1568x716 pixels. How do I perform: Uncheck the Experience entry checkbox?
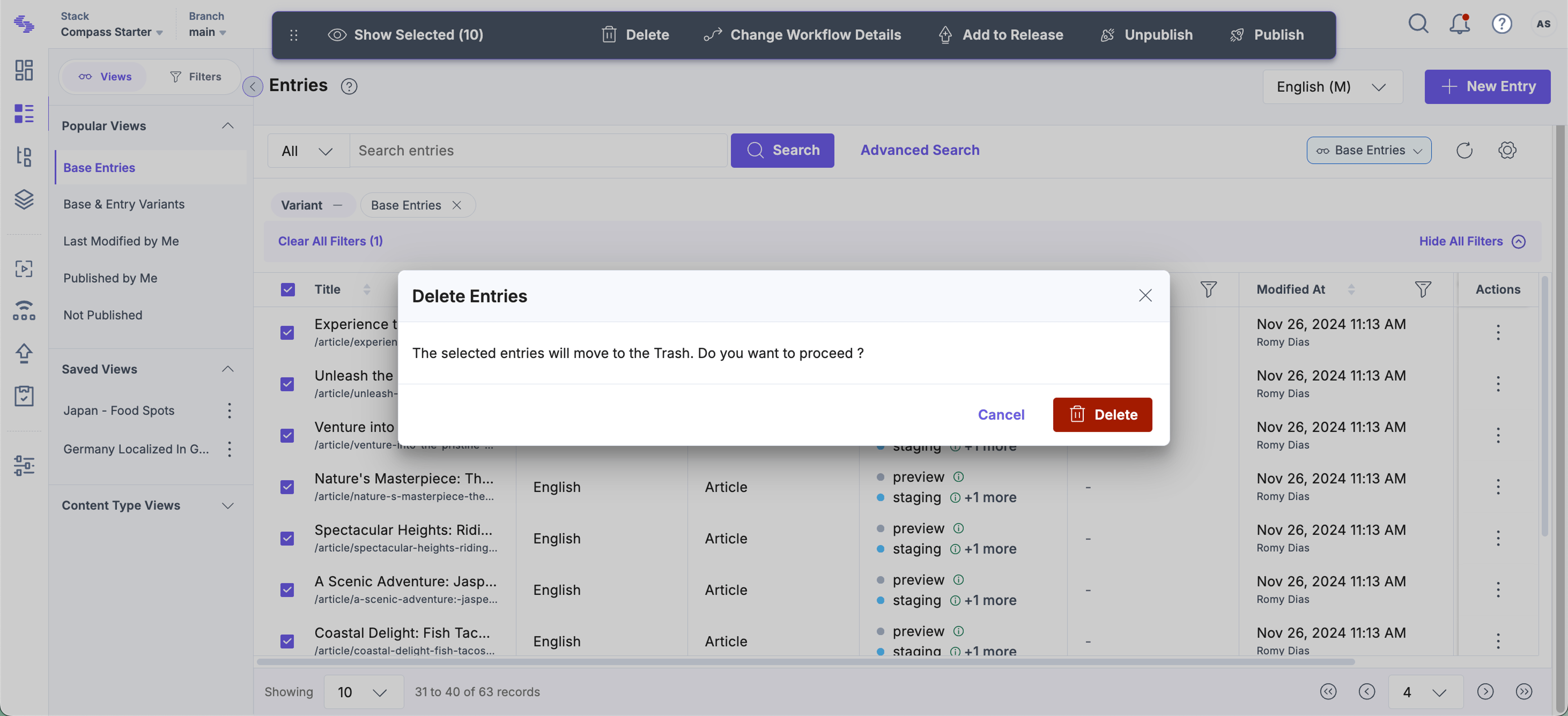coord(287,333)
